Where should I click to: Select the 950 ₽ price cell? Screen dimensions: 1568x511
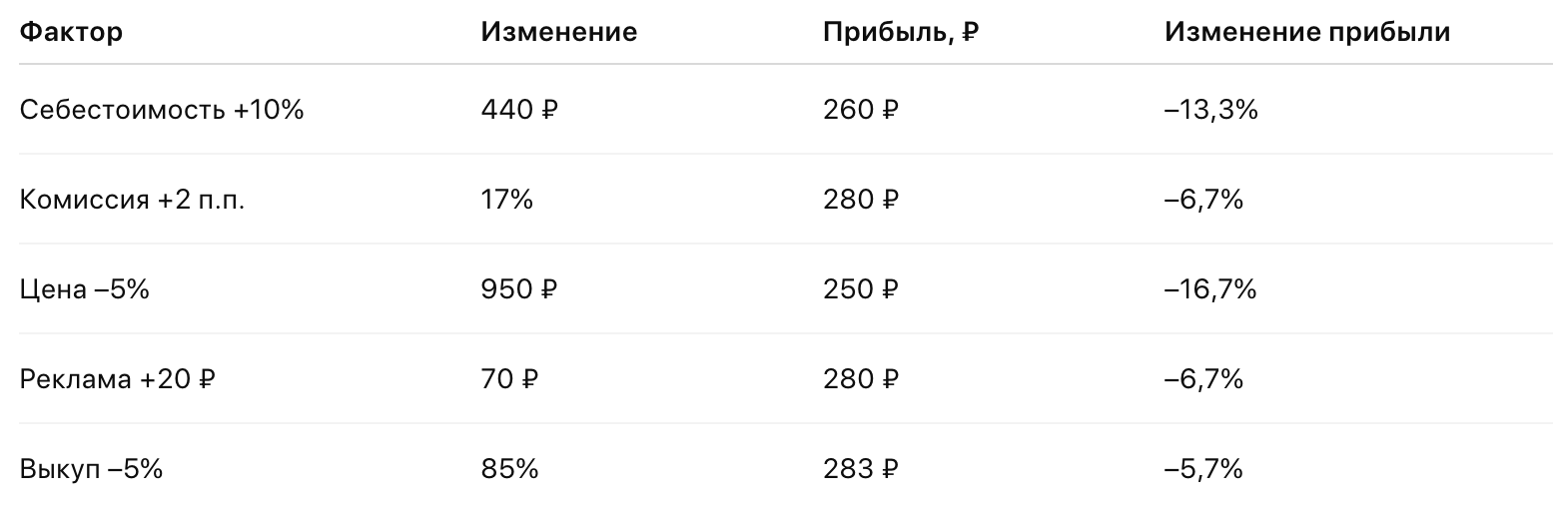[518, 289]
